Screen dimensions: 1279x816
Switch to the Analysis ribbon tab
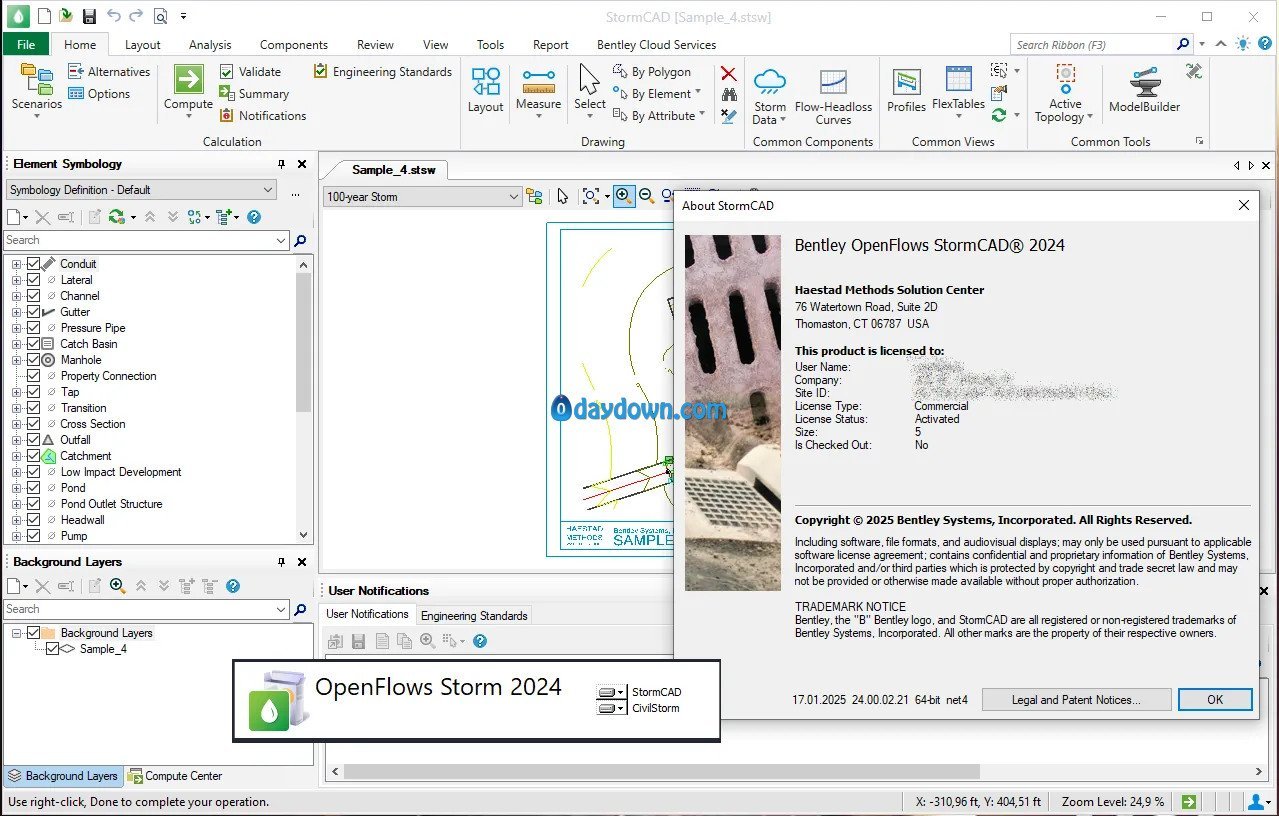[x=210, y=45]
